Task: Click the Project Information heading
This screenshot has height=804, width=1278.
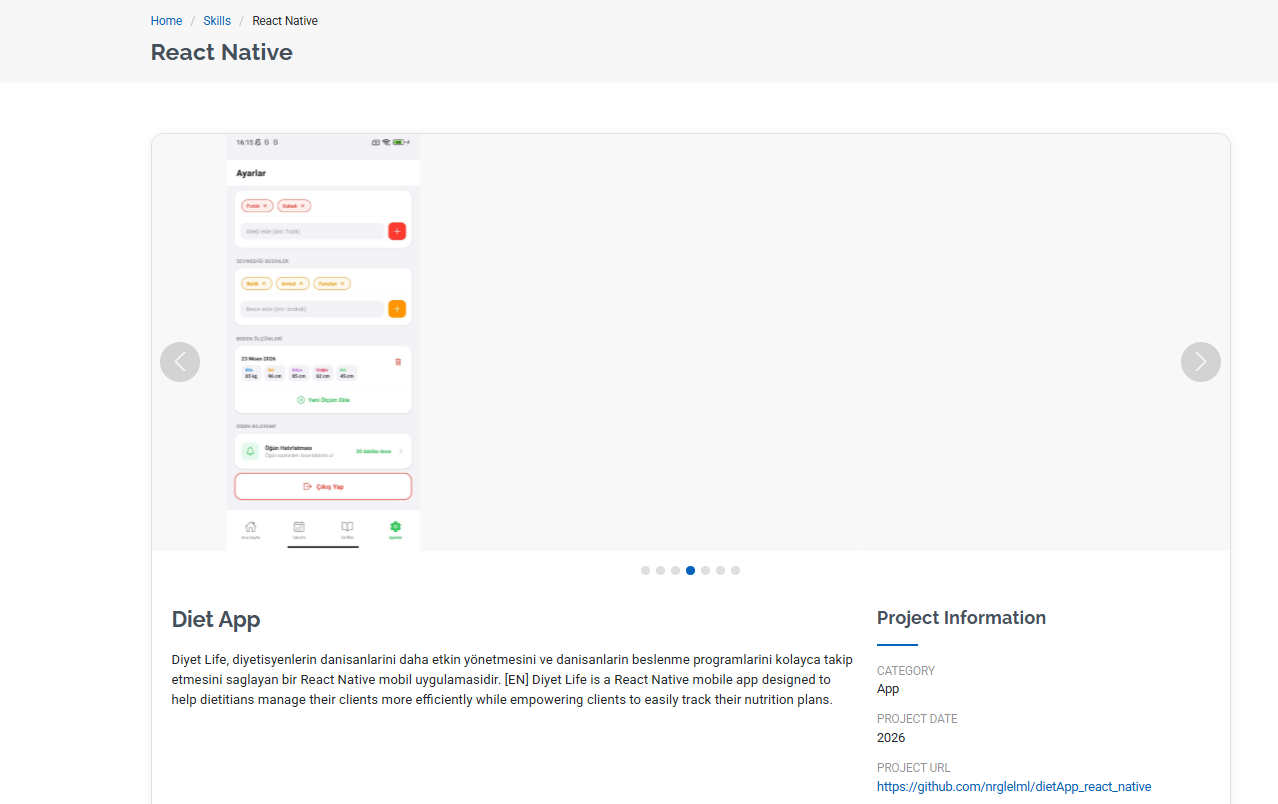Action: [961, 618]
